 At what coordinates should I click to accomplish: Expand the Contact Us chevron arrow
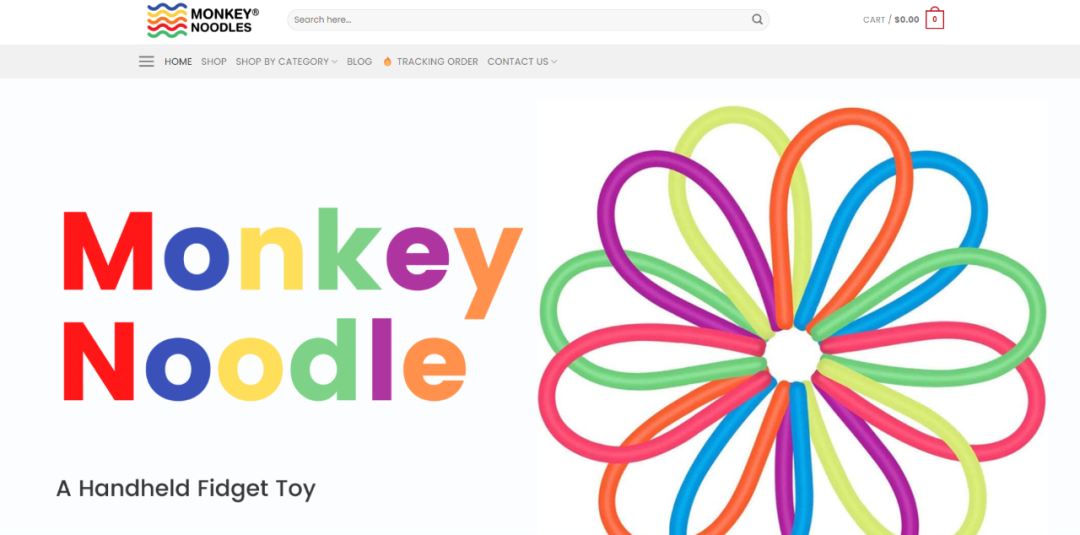click(554, 62)
